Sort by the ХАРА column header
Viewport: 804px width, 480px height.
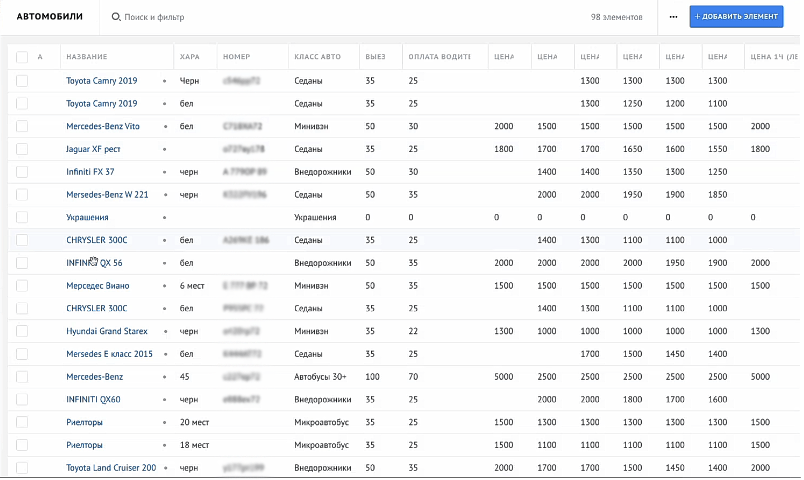click(x=190, y=57)
